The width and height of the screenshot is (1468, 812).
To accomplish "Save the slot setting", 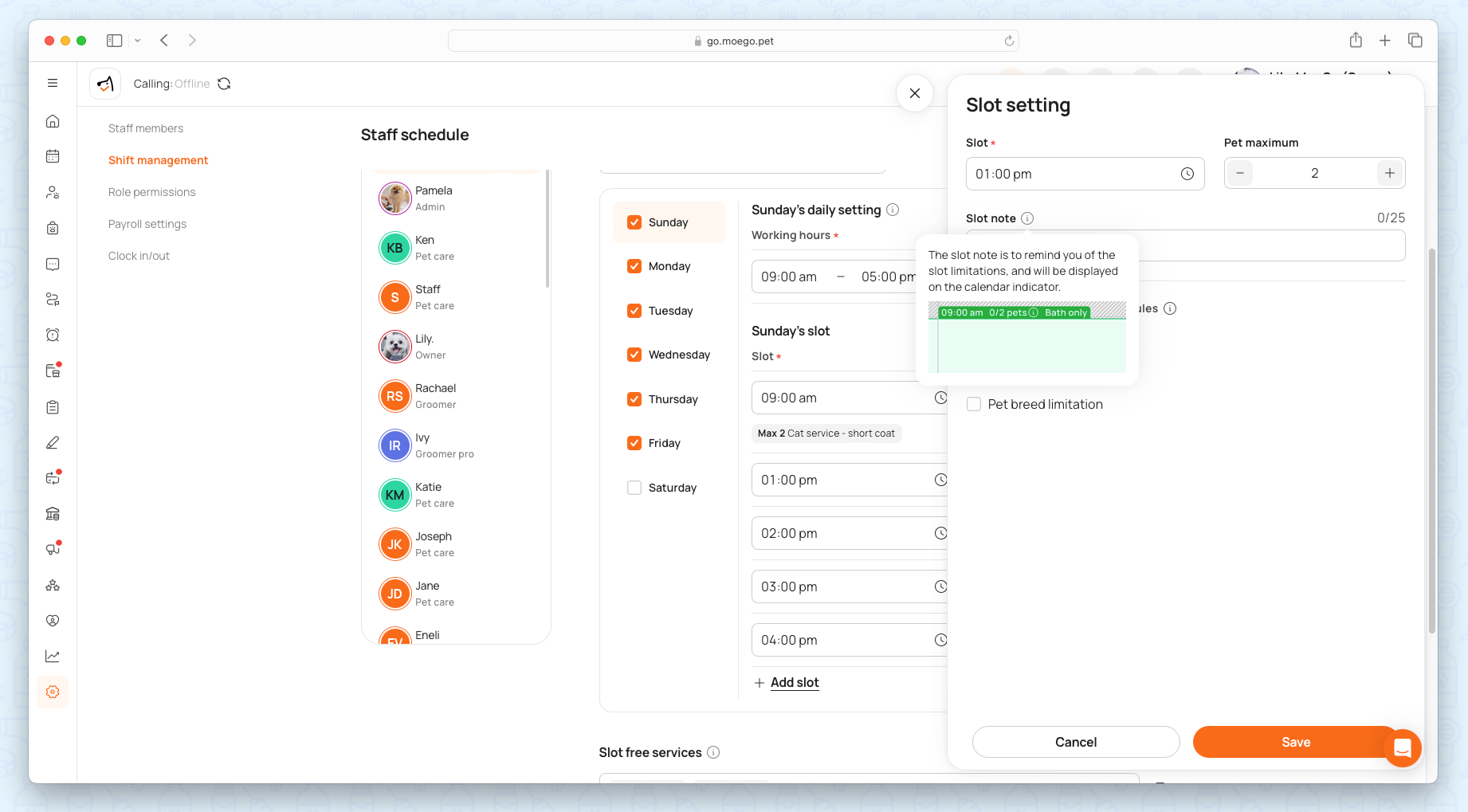I will tap(1295, 742).
